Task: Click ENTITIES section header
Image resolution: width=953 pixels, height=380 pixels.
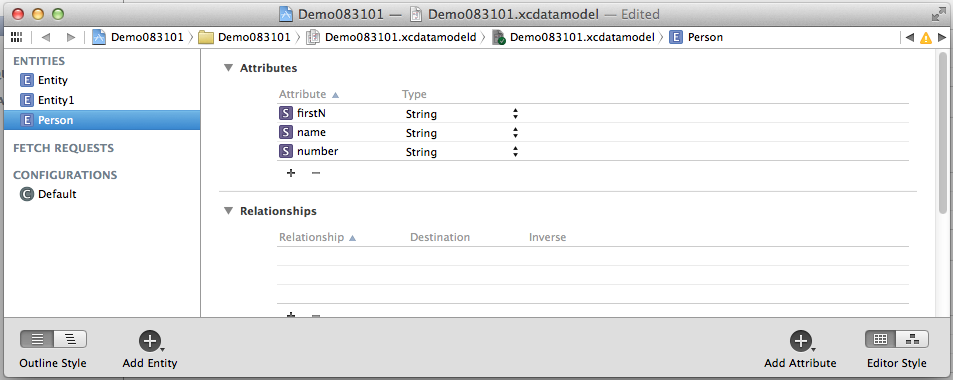Action: tap(39, 61)
